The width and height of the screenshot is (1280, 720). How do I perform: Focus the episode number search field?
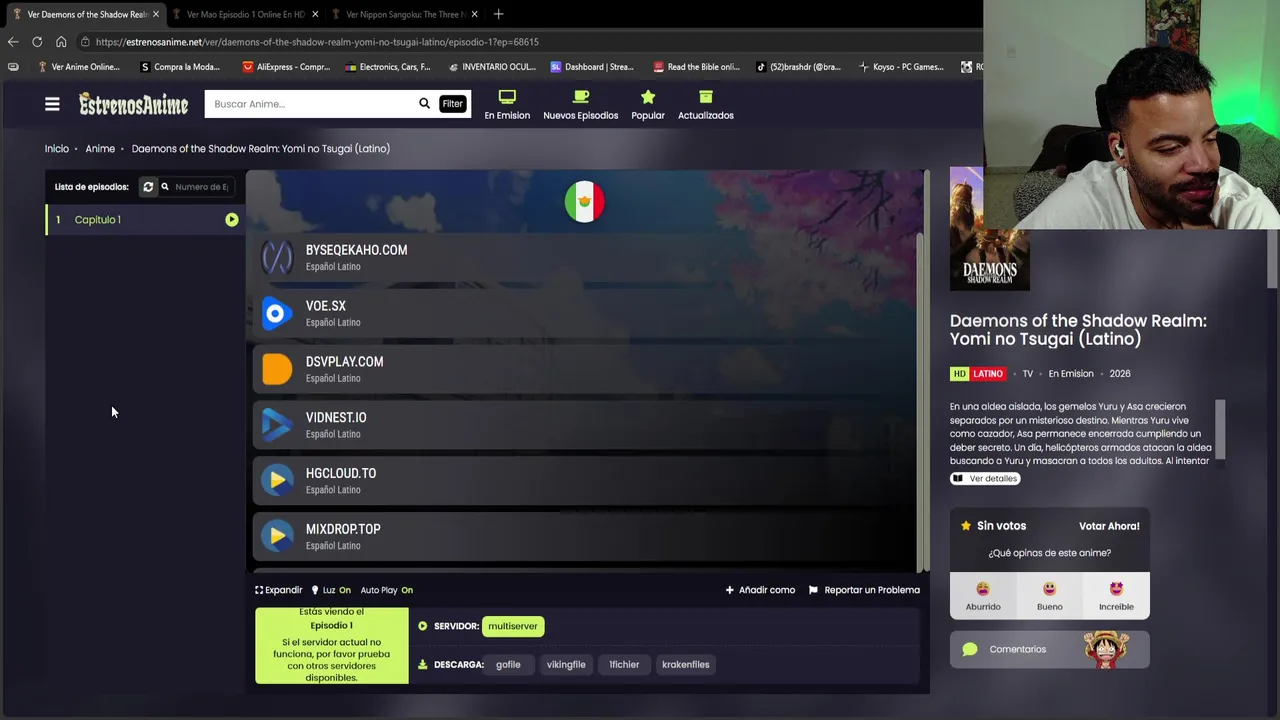(x=200, y=187)
